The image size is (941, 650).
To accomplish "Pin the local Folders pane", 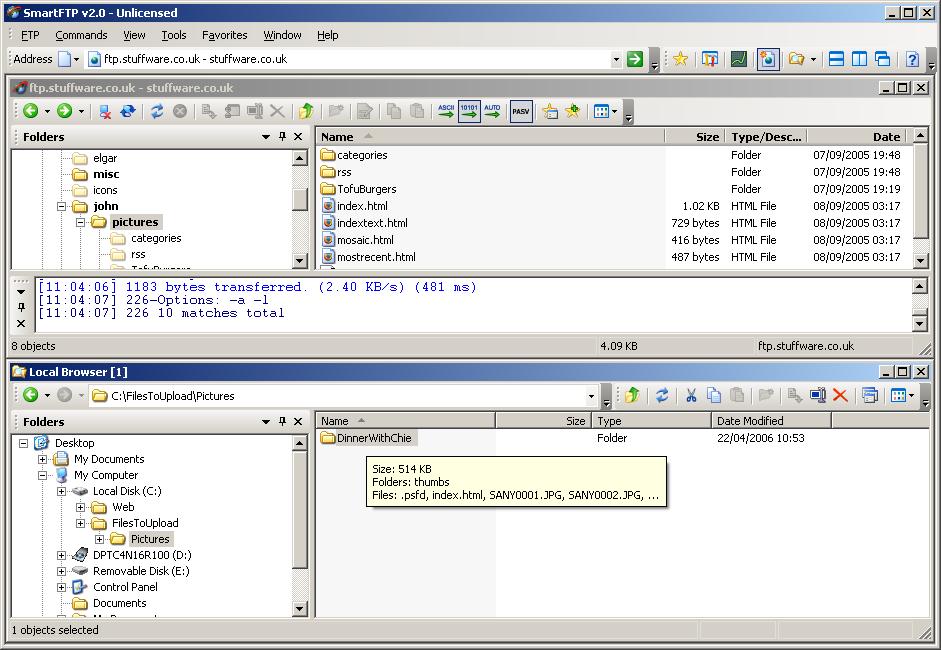I will point(282,421).
